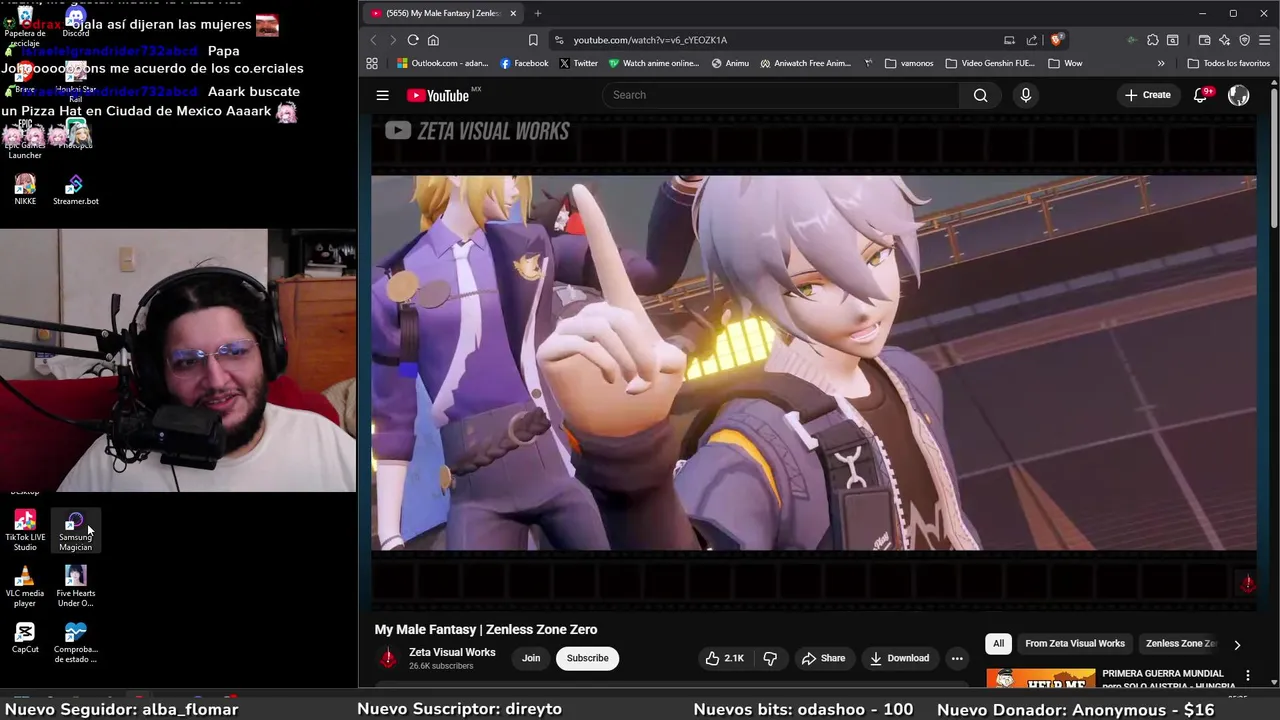This screenshot has width=1280, height=720.
Task: Go forward in the browser
Action: 393,40
